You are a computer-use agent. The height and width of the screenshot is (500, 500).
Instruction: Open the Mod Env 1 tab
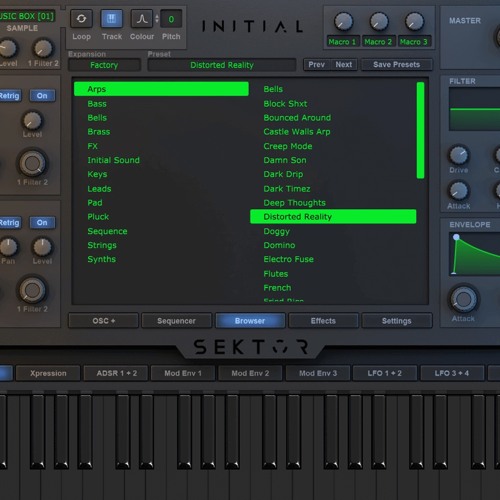pos(183,373)
